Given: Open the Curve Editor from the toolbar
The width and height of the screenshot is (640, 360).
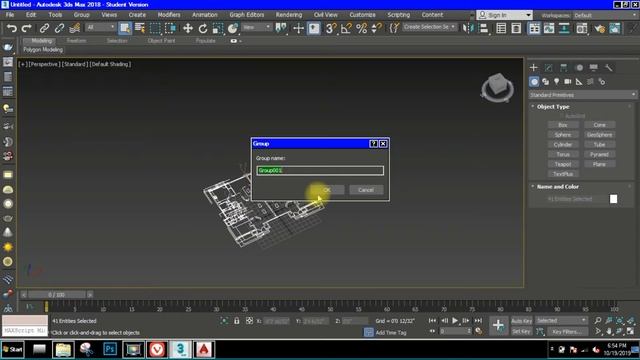Looking at the screenshot, I should 549,28.
